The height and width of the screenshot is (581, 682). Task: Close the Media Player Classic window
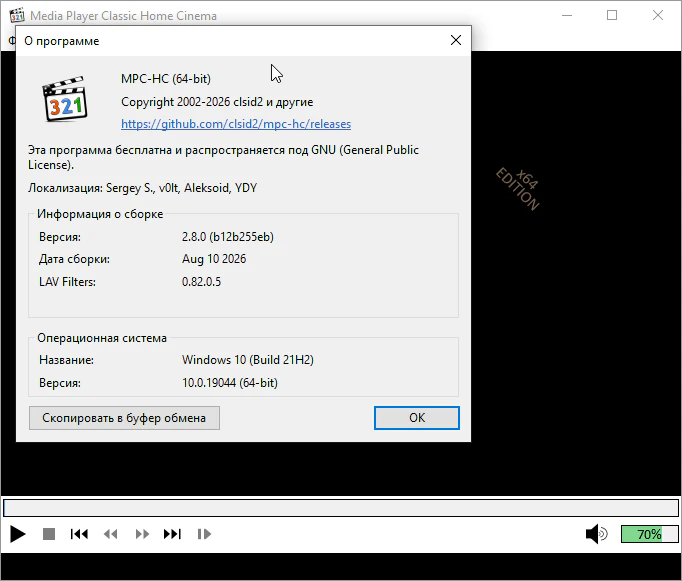coord(658,15)
